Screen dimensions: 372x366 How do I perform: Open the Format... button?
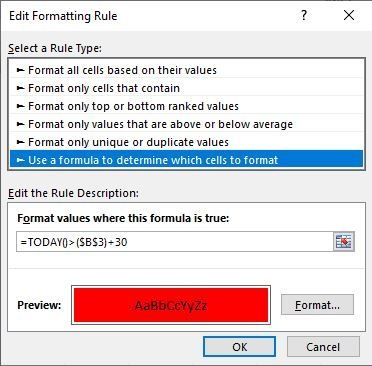point(317,305)
